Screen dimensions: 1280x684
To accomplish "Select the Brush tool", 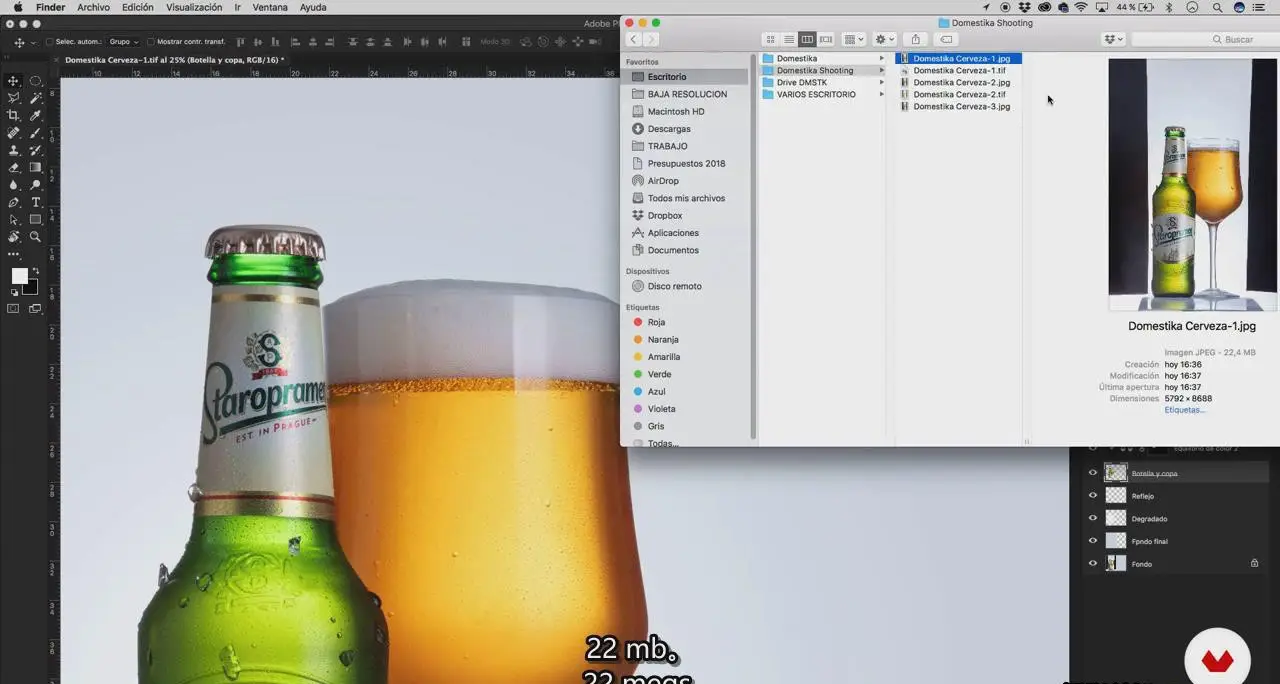I will click(35, 133).
